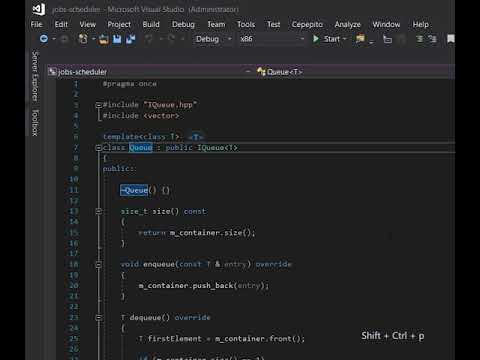The height and width of the screenshot is (360, 480).
Task: Open the Cepepito menu
Action: 307,24
